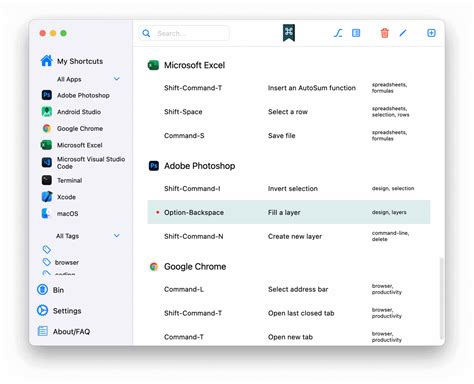
Task: Open the Bin icon
Action: (x=42, y=290)
